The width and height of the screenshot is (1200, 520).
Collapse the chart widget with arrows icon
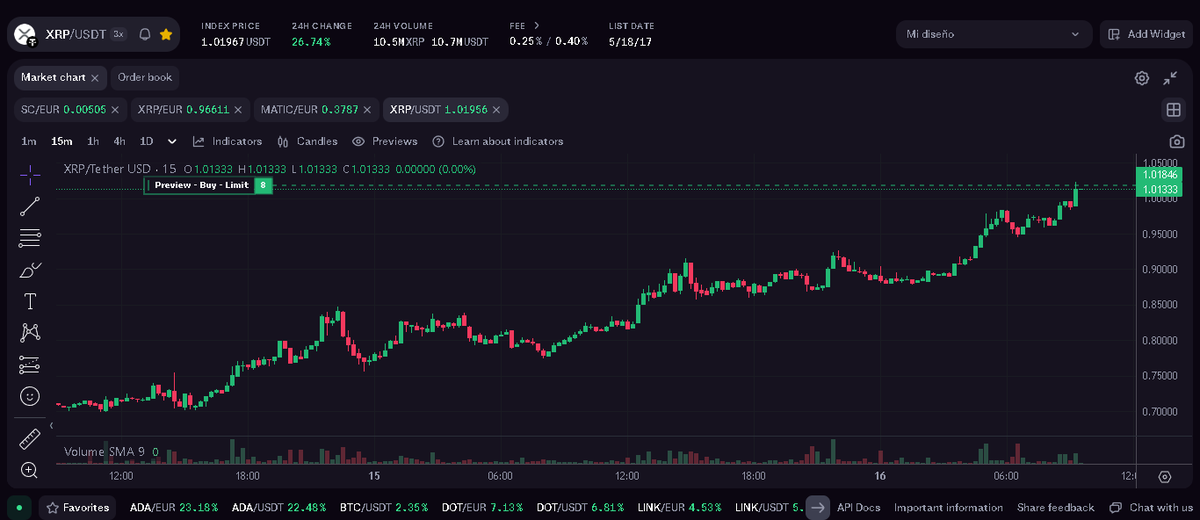click(x=1170, y=78)
